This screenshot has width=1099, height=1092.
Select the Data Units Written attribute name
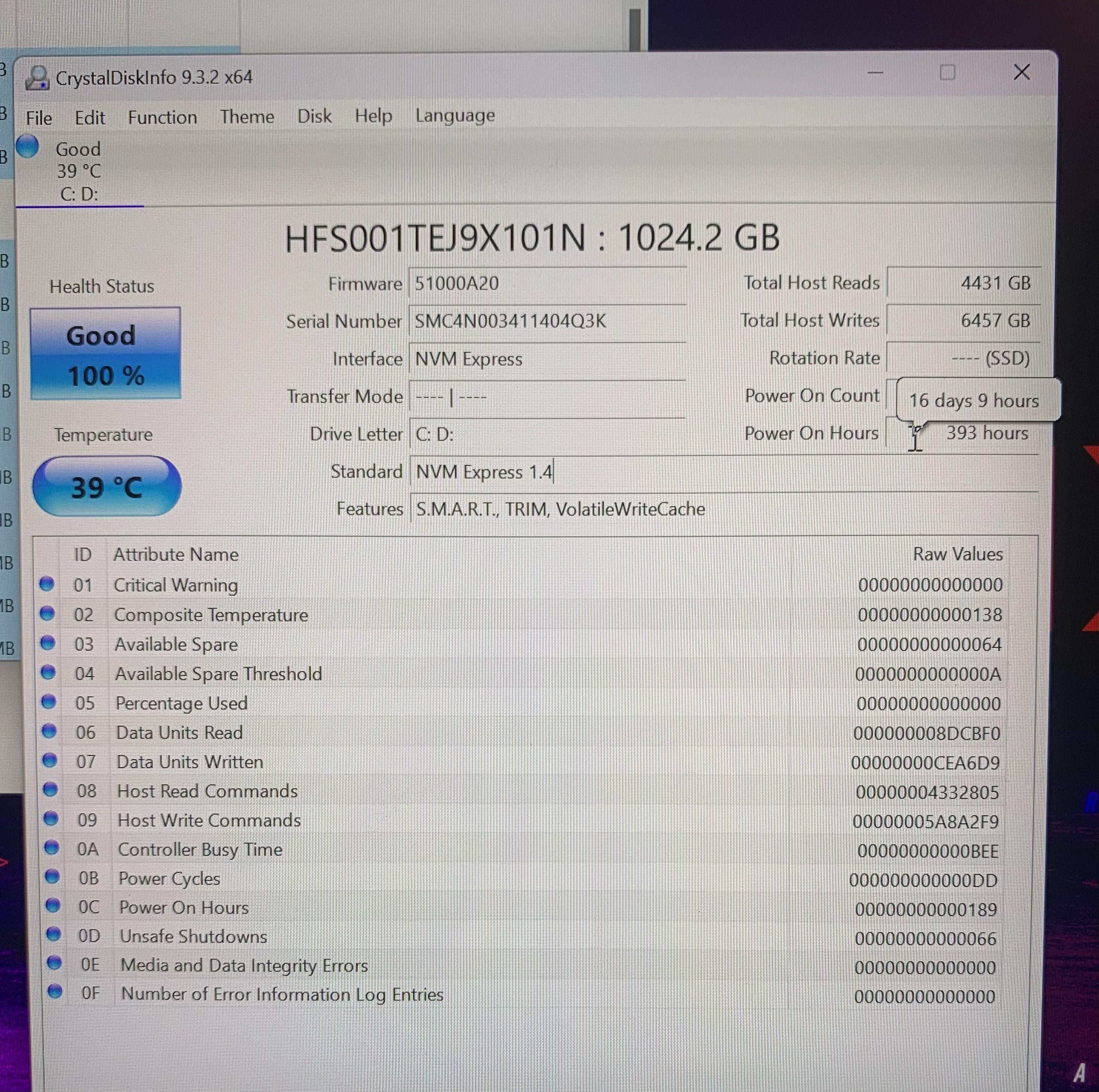click(x=190, y=762)
